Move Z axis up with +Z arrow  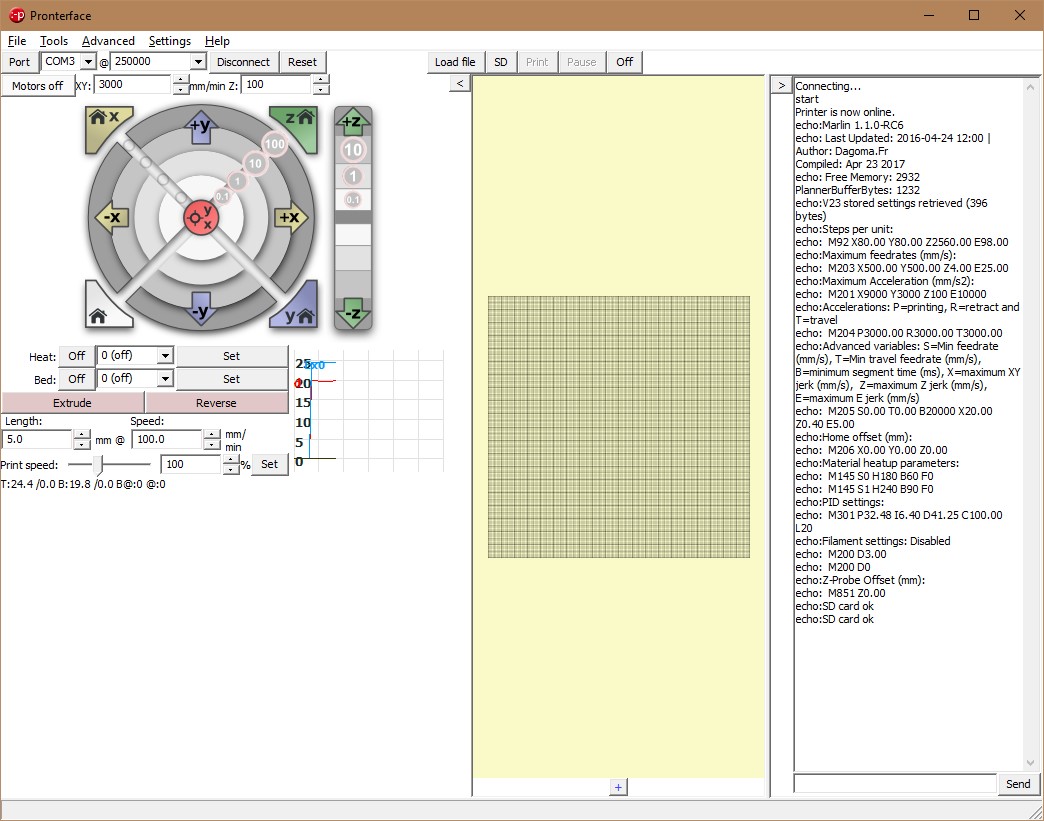tap(352, 122)
